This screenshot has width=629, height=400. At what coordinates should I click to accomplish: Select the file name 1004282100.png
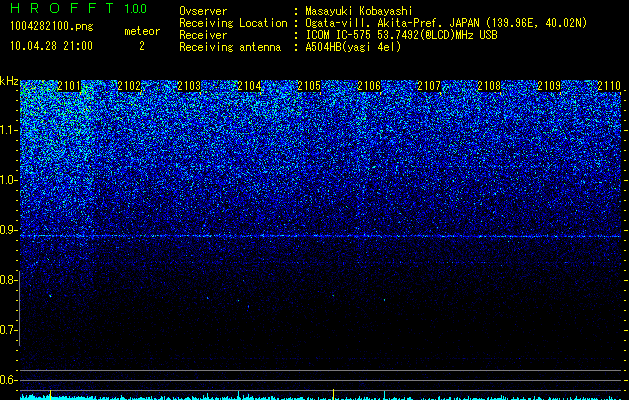pyautogui.click(x=52, y=27)
